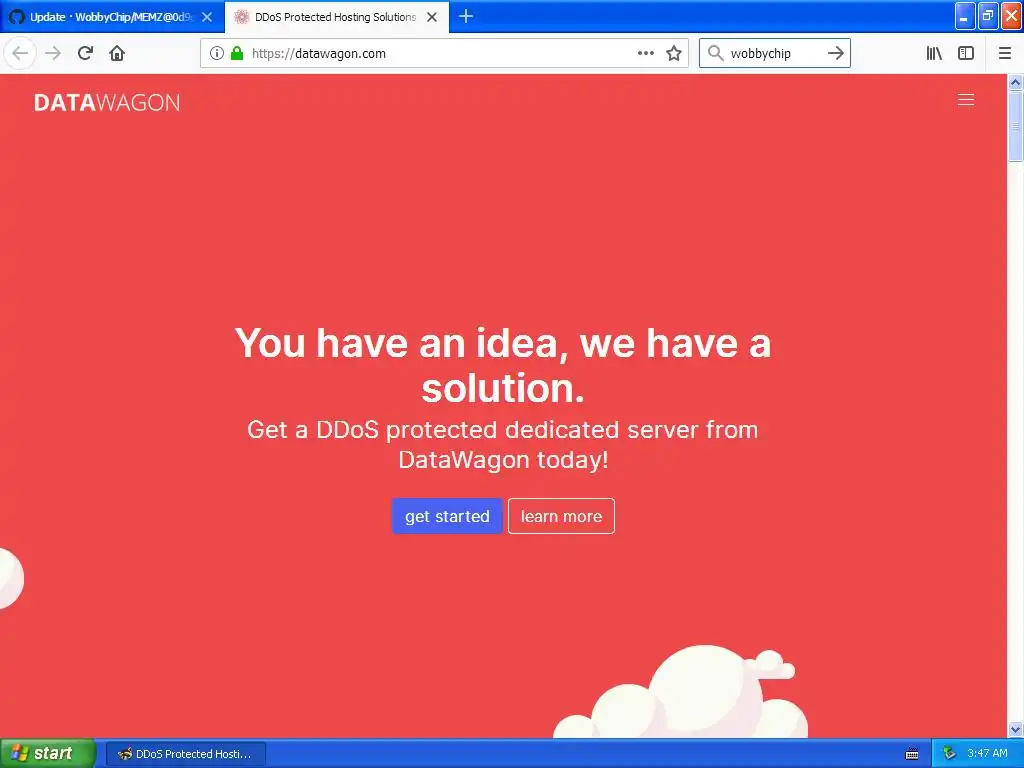1024x768 pixels.
Task: Click the keyboard icon in the taskbar
Action: 912,754
